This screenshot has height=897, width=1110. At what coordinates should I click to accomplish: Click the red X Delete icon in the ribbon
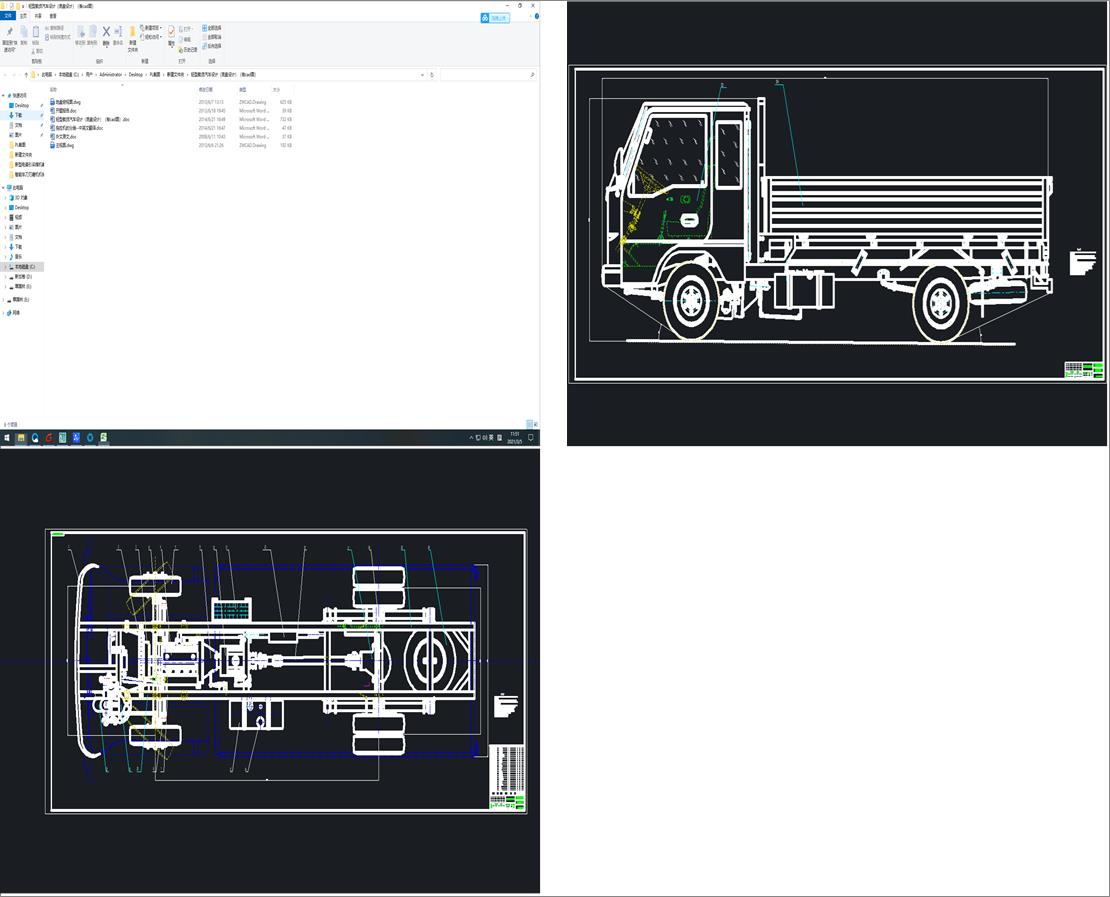106,32
